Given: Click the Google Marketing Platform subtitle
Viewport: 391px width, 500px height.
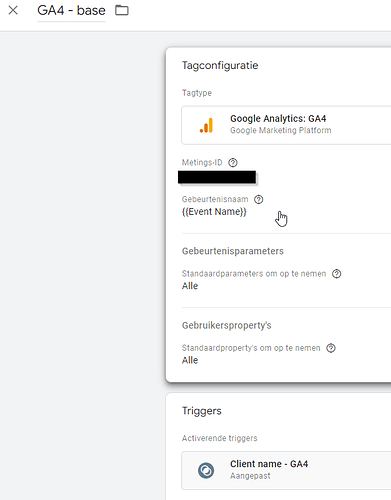Looking at the screenshot, I should click(x=281, y=130).
